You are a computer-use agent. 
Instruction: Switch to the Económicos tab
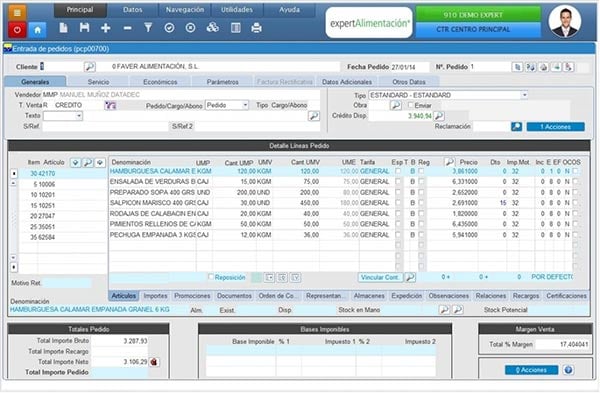[160, 82]
